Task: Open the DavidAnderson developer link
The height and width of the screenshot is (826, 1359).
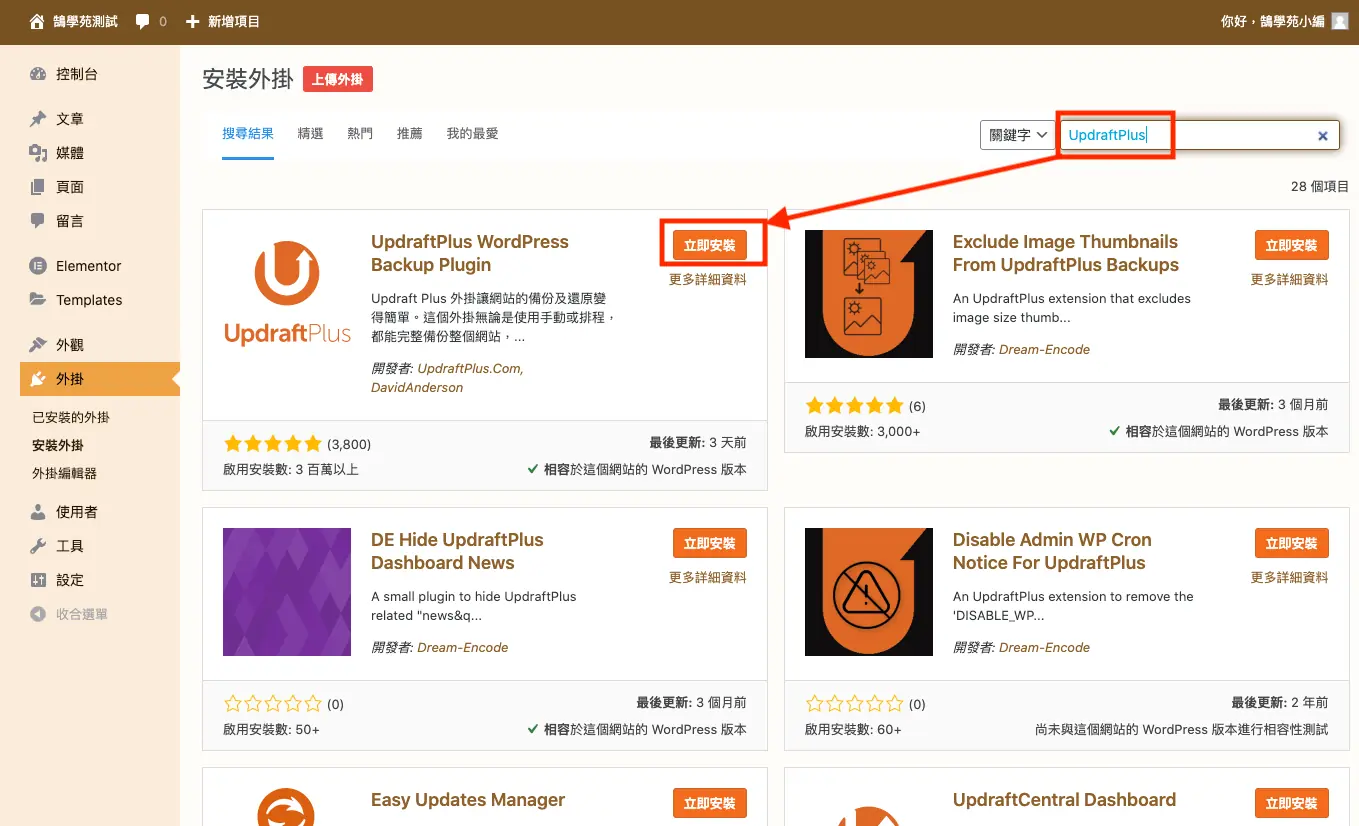Action: pyautogui.click(x=417, y=387)
